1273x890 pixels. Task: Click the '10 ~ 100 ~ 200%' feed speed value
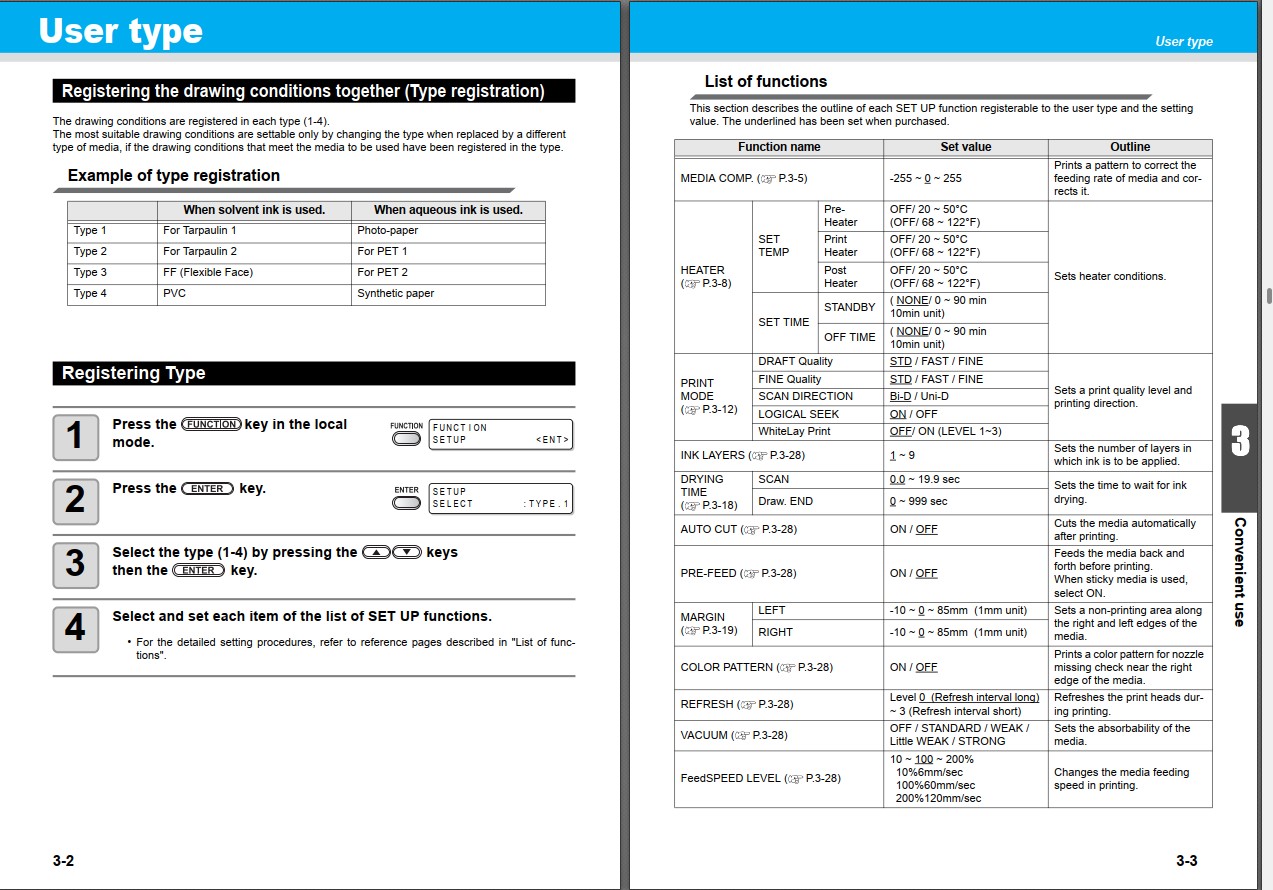tap(932, 759)
